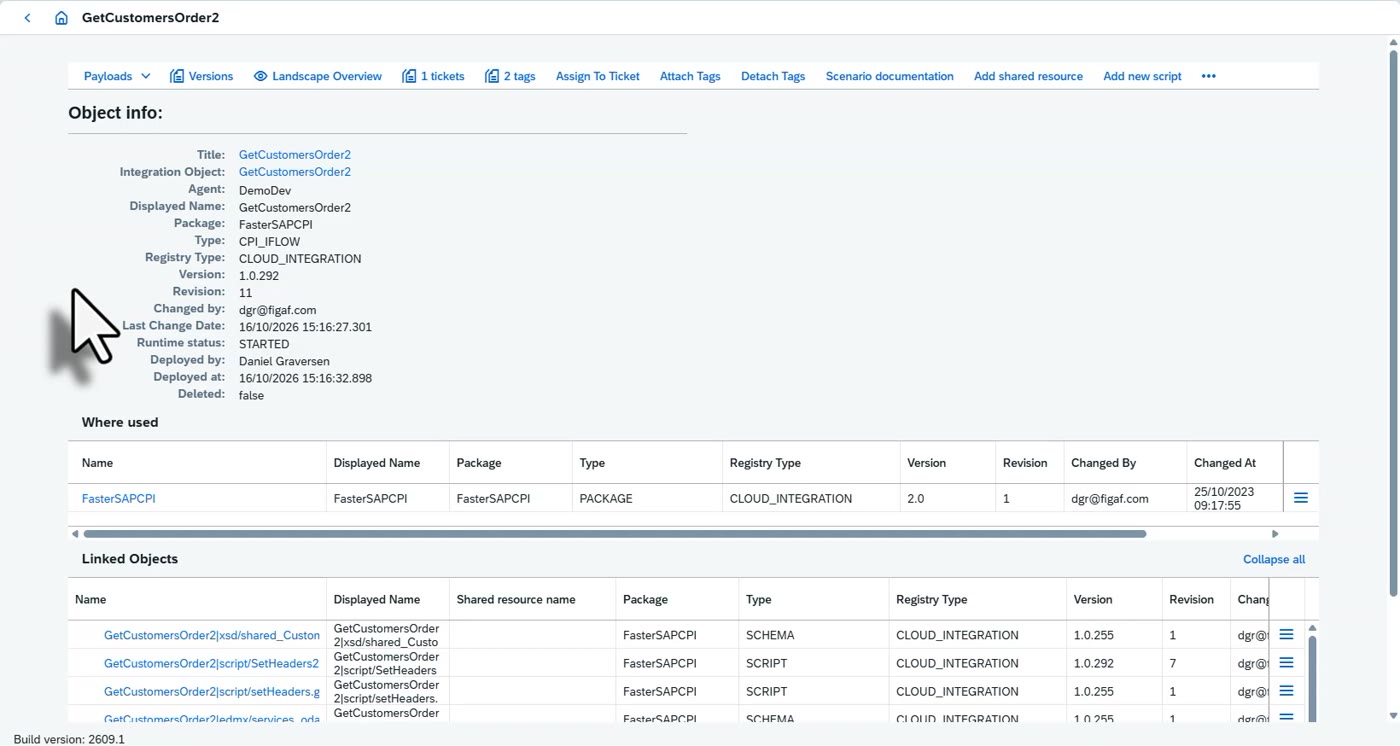
Task: Click the Where used horizontal scrollbar
Action: click(x=614, y=534)
